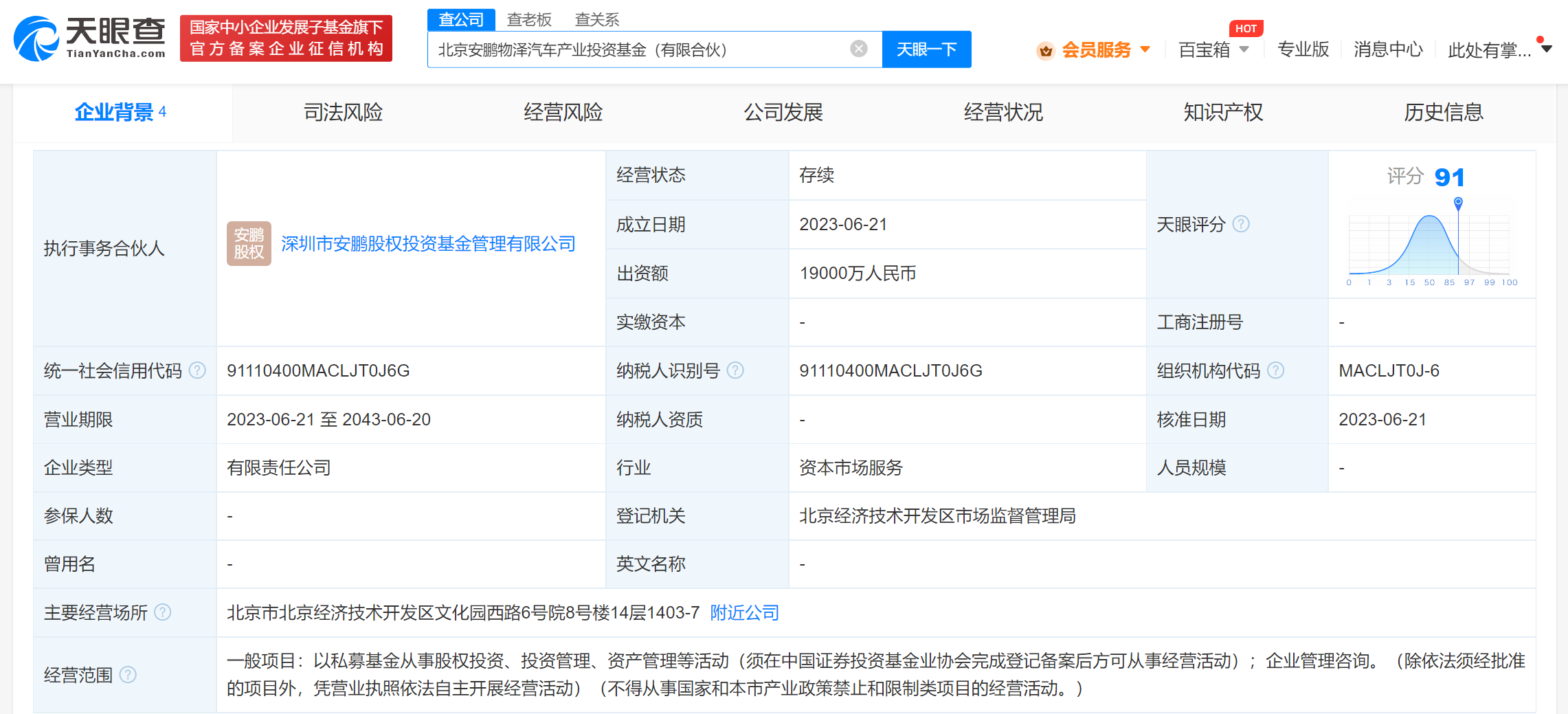1568x714 pixels.
Task: Click the red 官方备案企业征信机构 banner
Action: coord(286,38)
